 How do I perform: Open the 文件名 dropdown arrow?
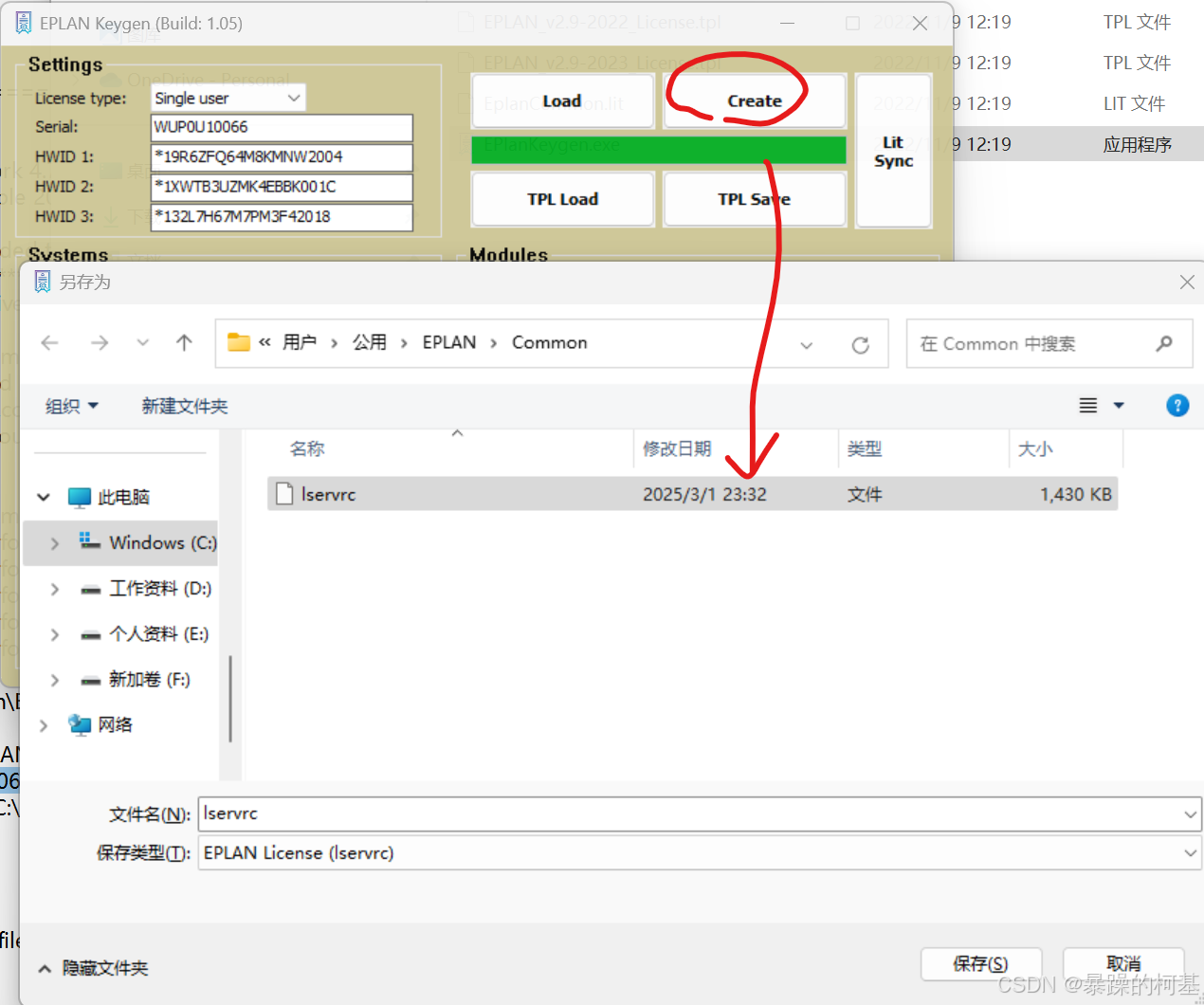1191,814
